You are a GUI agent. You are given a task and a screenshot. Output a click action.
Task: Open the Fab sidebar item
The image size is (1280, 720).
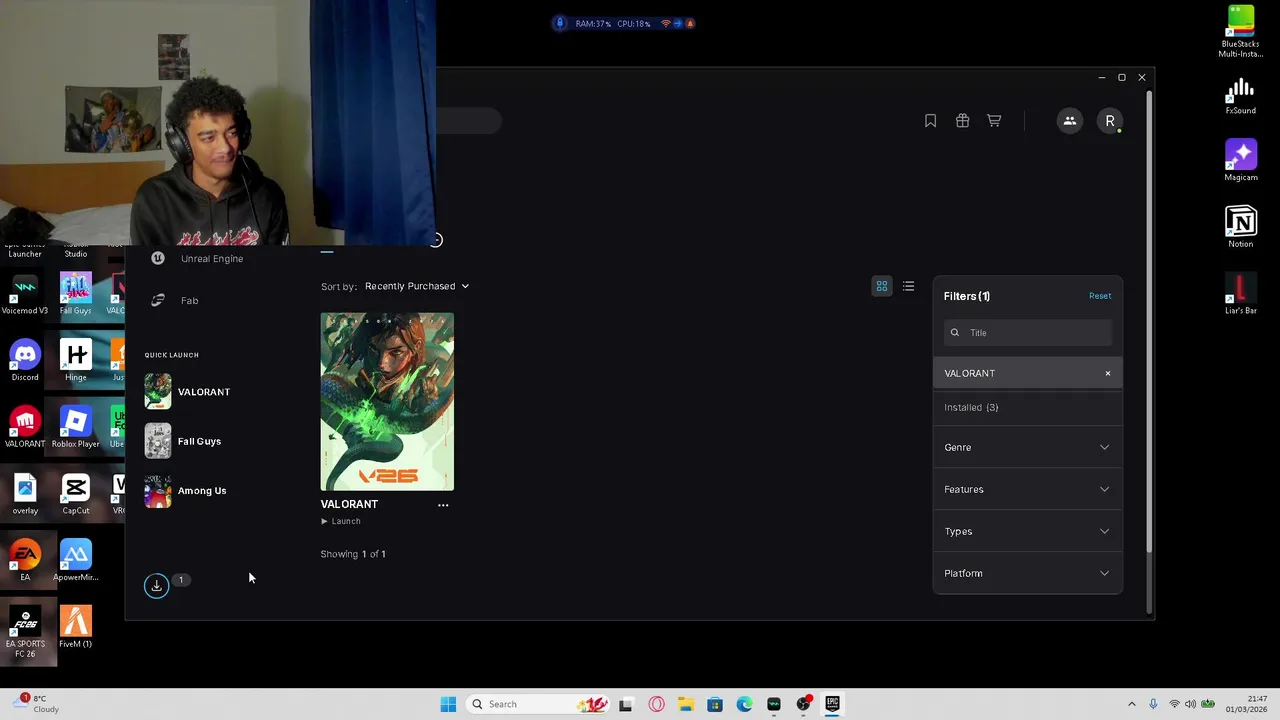[175, 300]
